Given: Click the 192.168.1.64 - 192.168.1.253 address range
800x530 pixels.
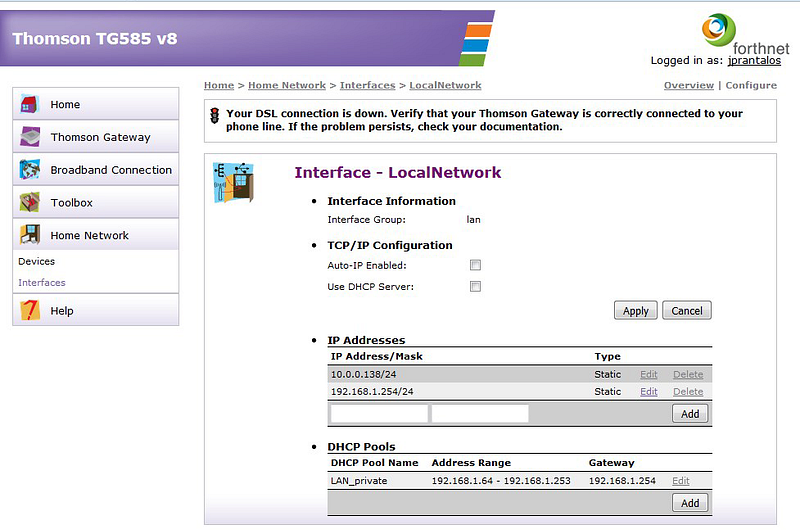Looking at the screenshot, I should tap(501, 481).
